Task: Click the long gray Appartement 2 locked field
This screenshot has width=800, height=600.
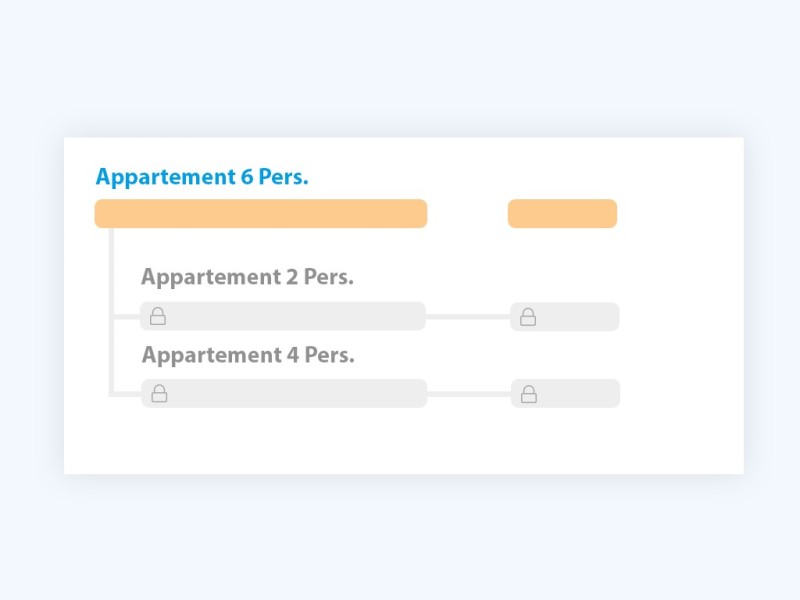Action: tap(290, 316)
